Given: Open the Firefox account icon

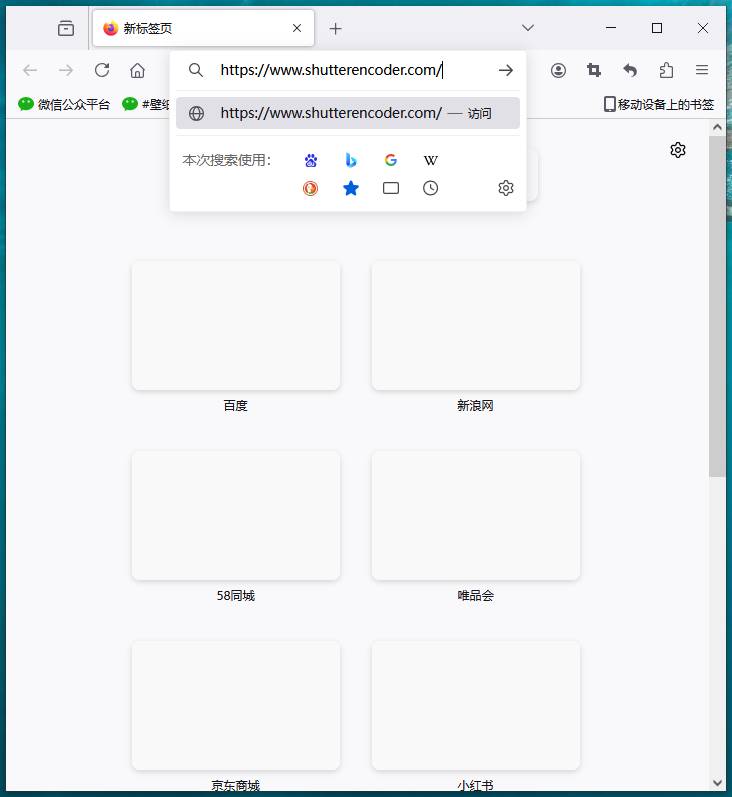Looking at the screenshot, I should 558,70.
